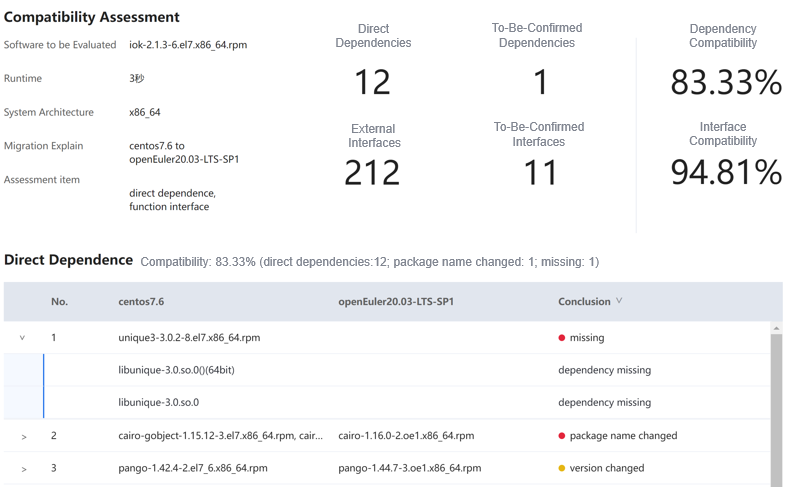
Task: Click red dot beside 'package name changed'
Action: (562, 436)
